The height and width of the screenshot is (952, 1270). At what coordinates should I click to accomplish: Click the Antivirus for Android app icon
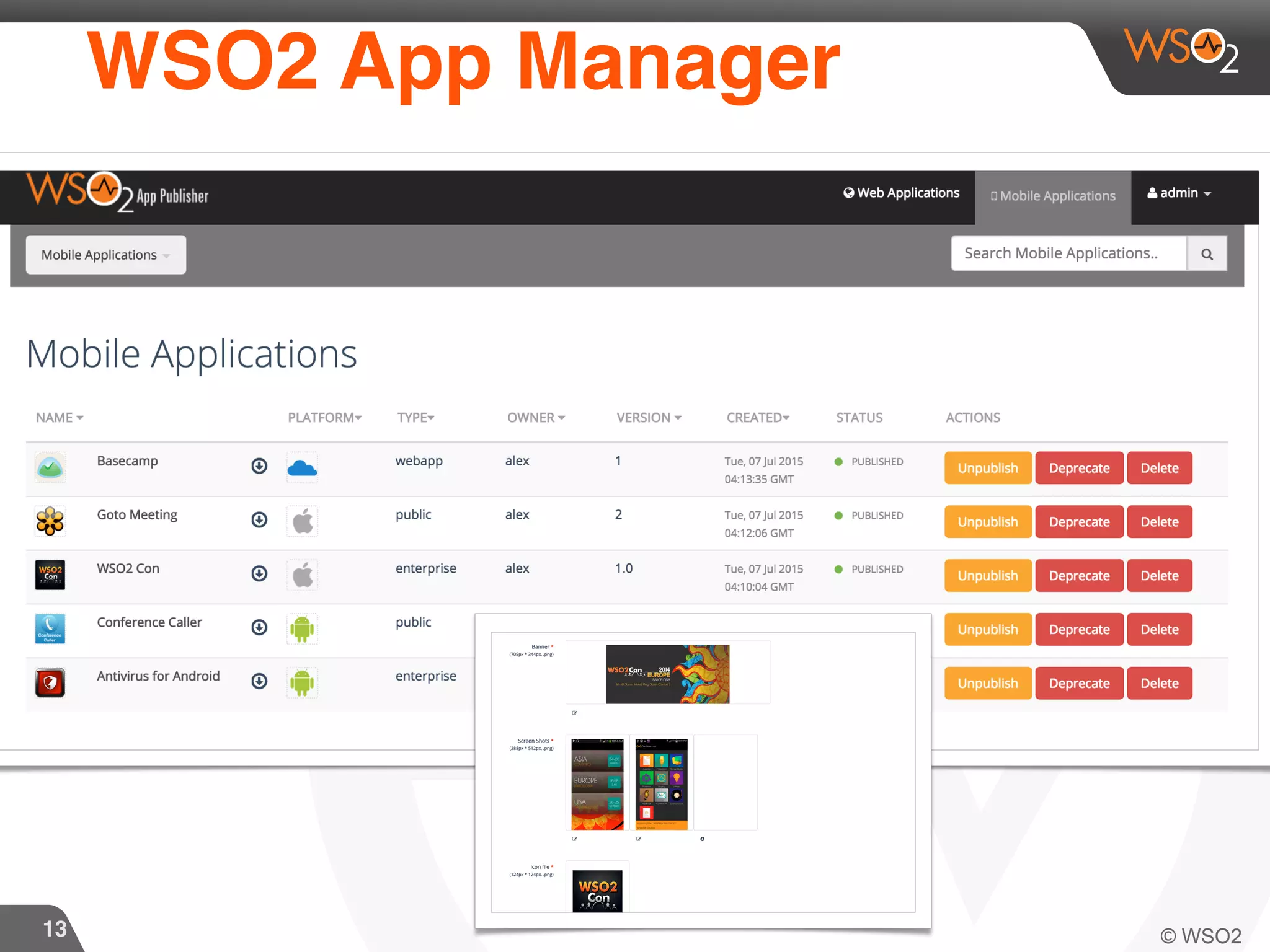pos(50,682)
